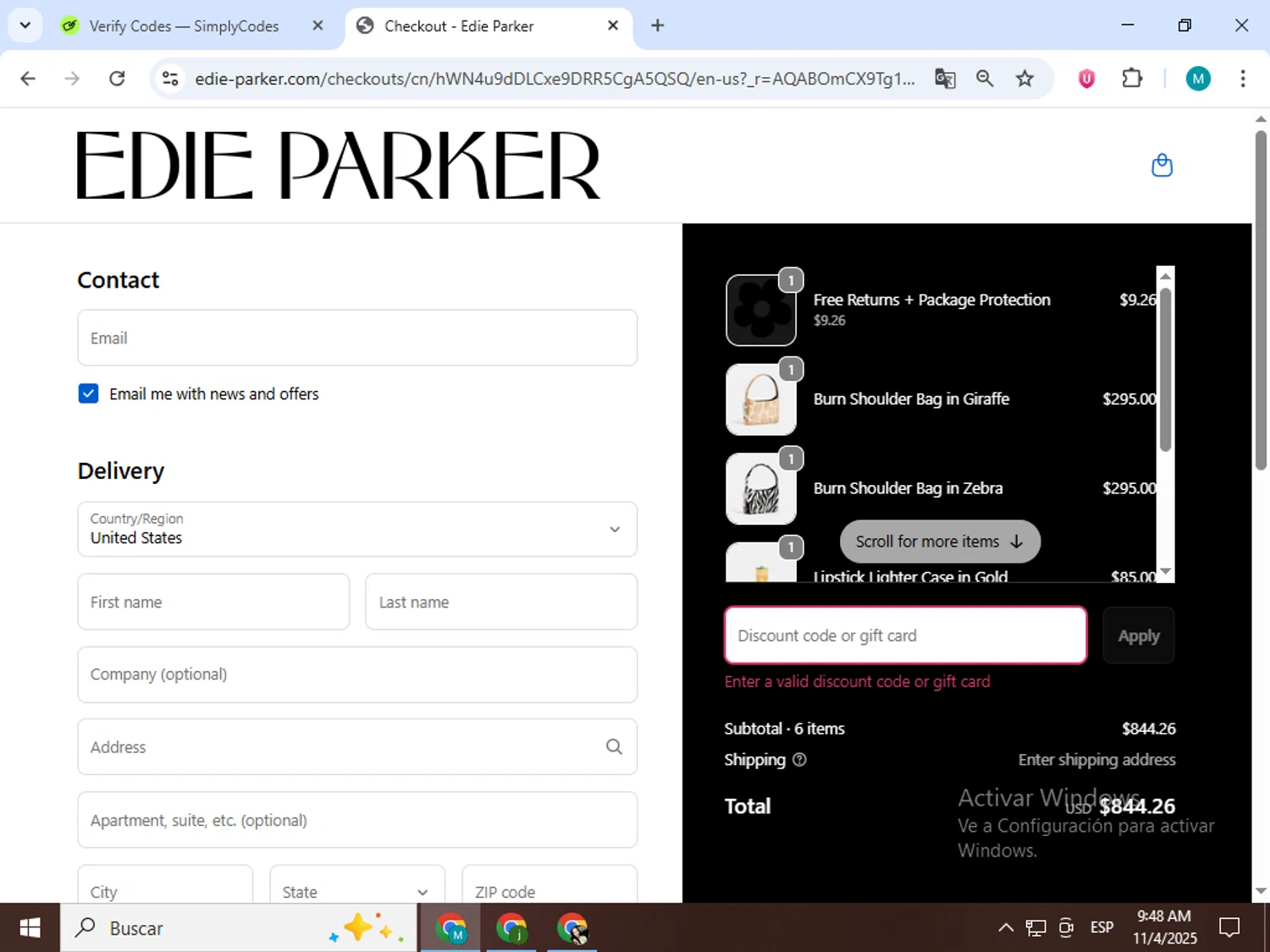
Task: Expand the Country/Region dropdown
Action: coord(357,529)
